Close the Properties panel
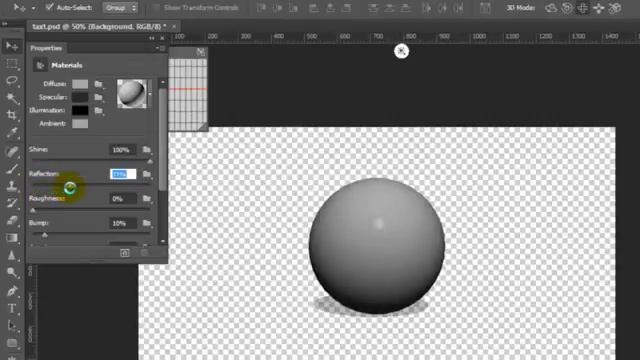 click(162, 38)
